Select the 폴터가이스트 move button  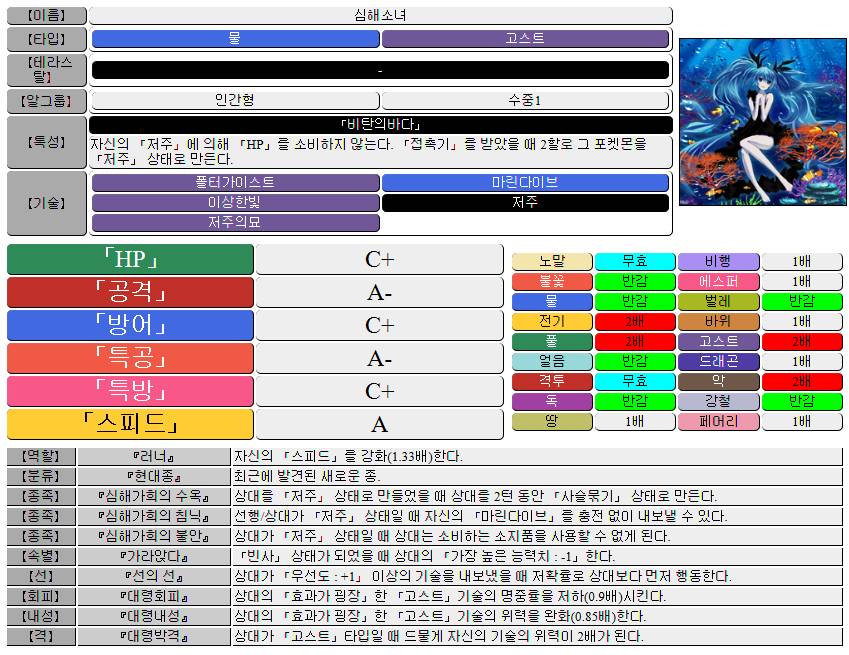point(235,183)
